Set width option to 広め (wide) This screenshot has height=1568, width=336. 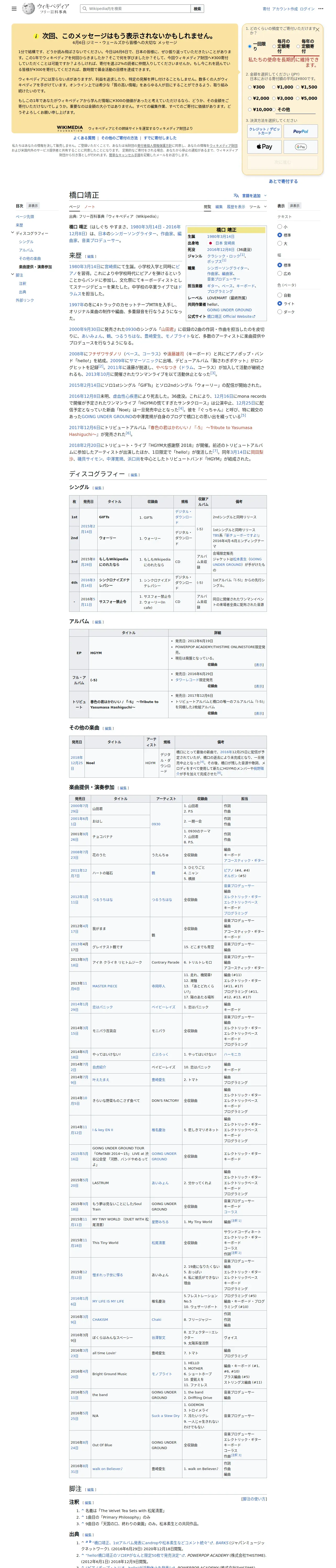[x=280, y=273]
